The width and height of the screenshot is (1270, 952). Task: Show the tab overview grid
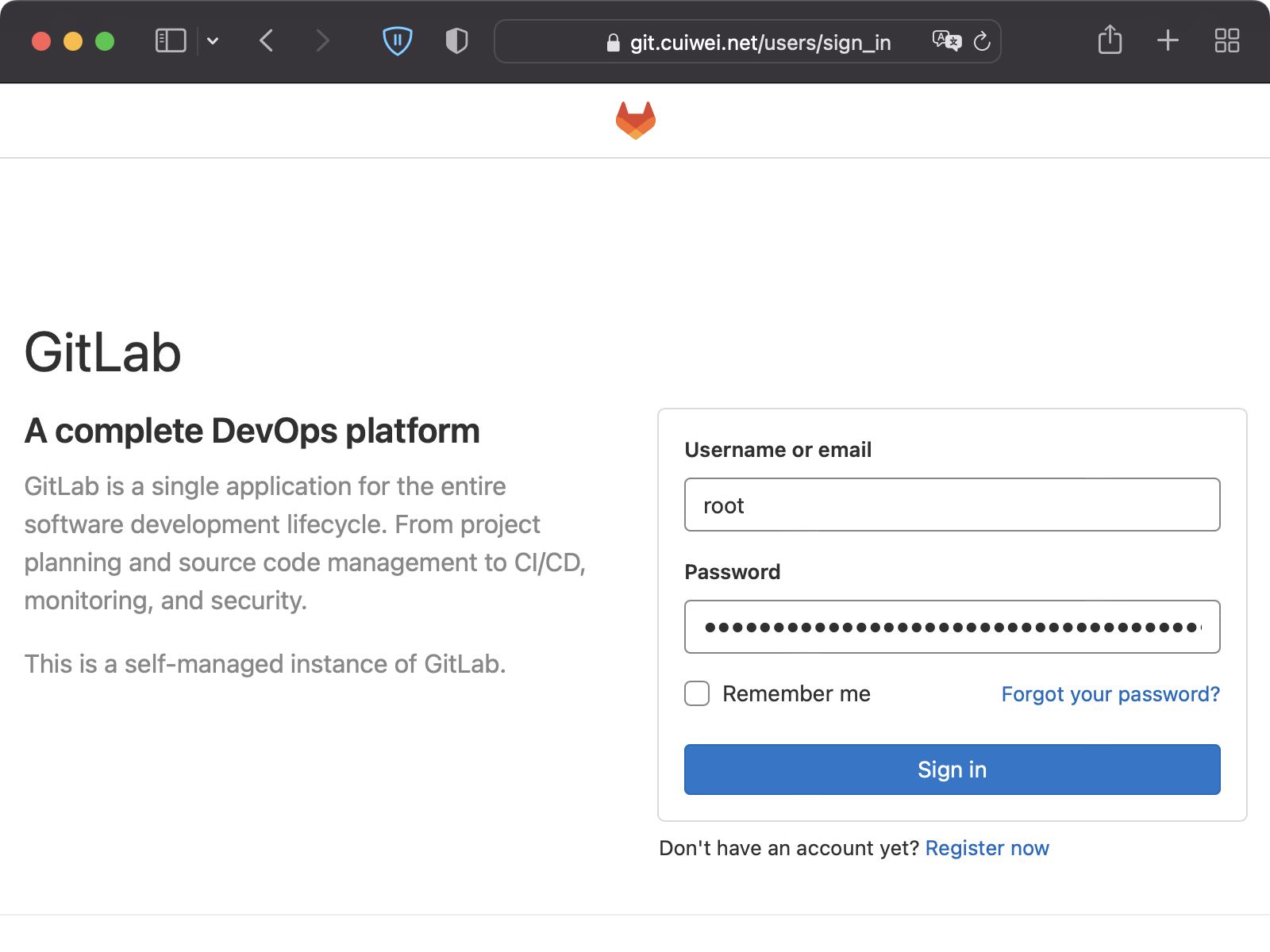[x=1227, y=40]
